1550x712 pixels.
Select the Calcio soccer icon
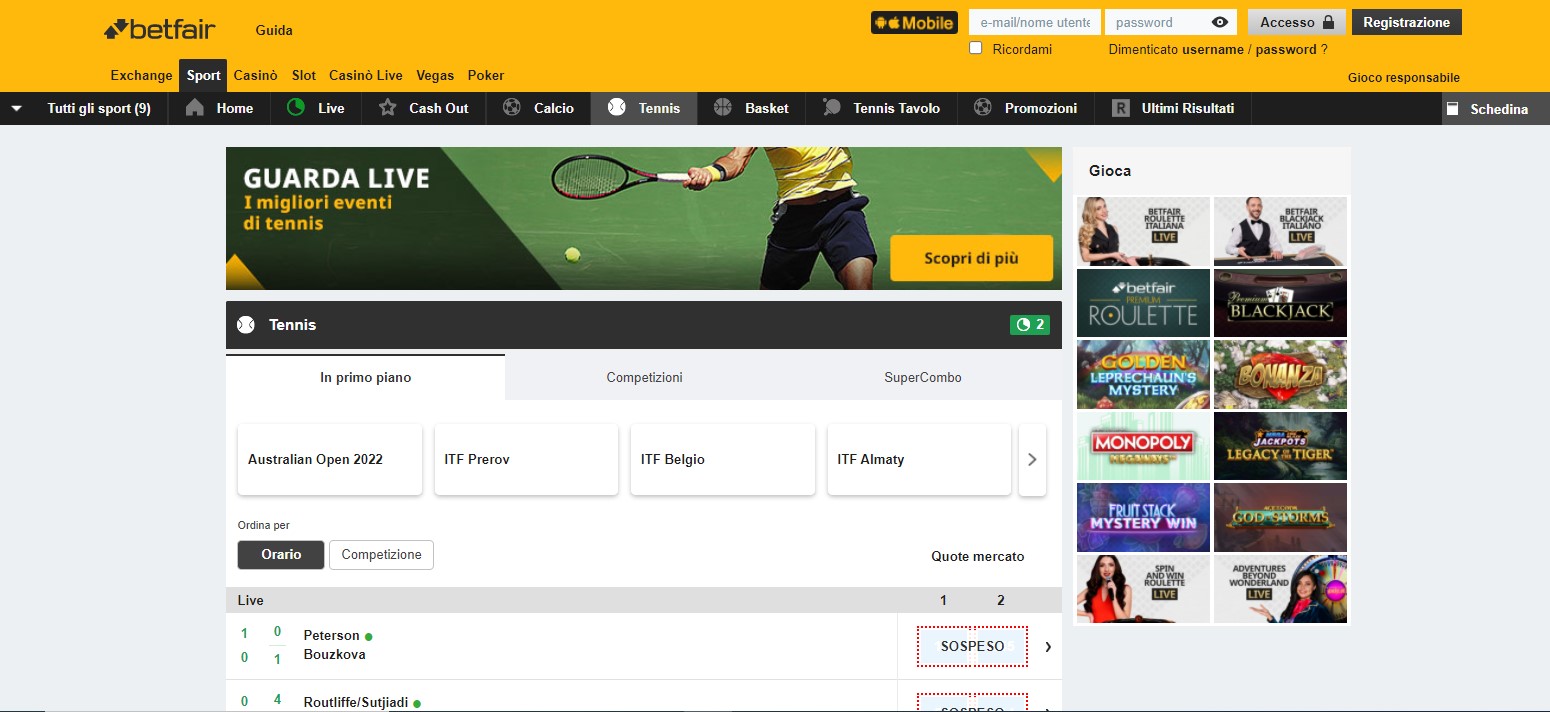[x=513, y=108]
